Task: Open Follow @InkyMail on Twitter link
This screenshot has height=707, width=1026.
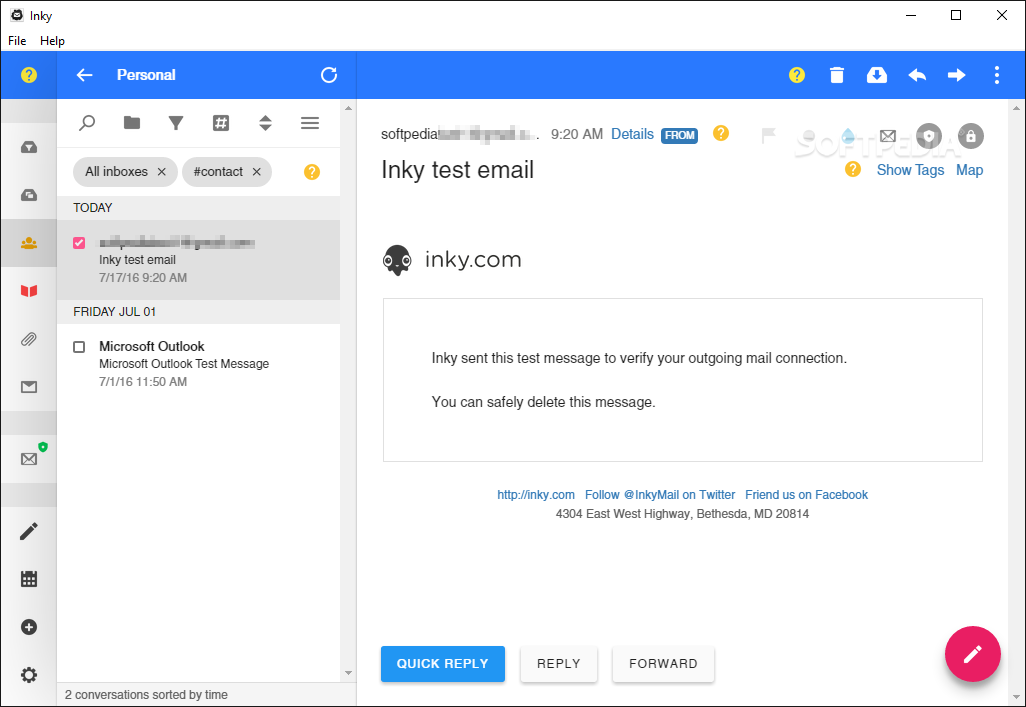Action: click(x=660, y=495)
